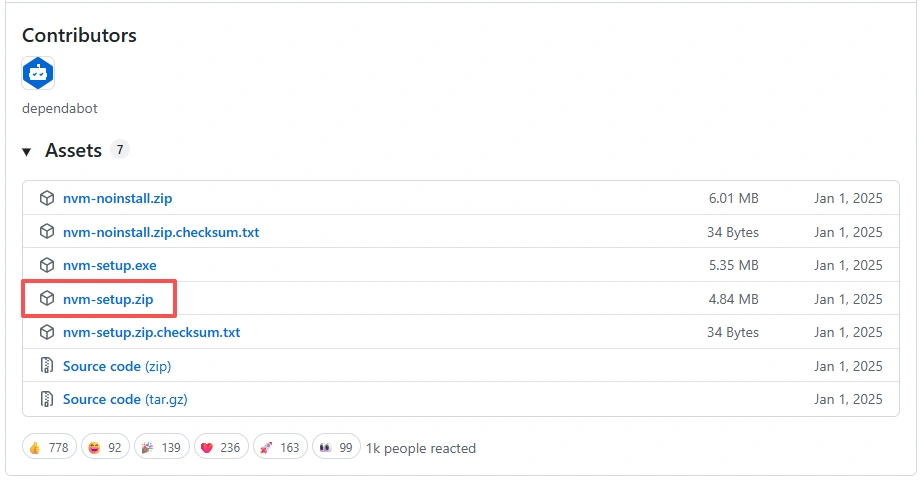
Task: Open nvm-noinstall.zip.checksum.txt link
Action: click(x=160, y=232)
